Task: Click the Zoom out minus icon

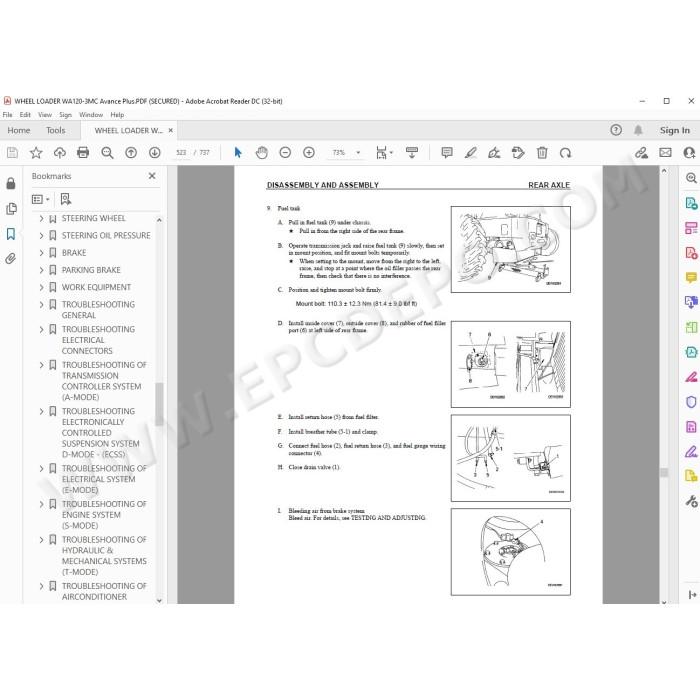Action: tap(285, 153)
